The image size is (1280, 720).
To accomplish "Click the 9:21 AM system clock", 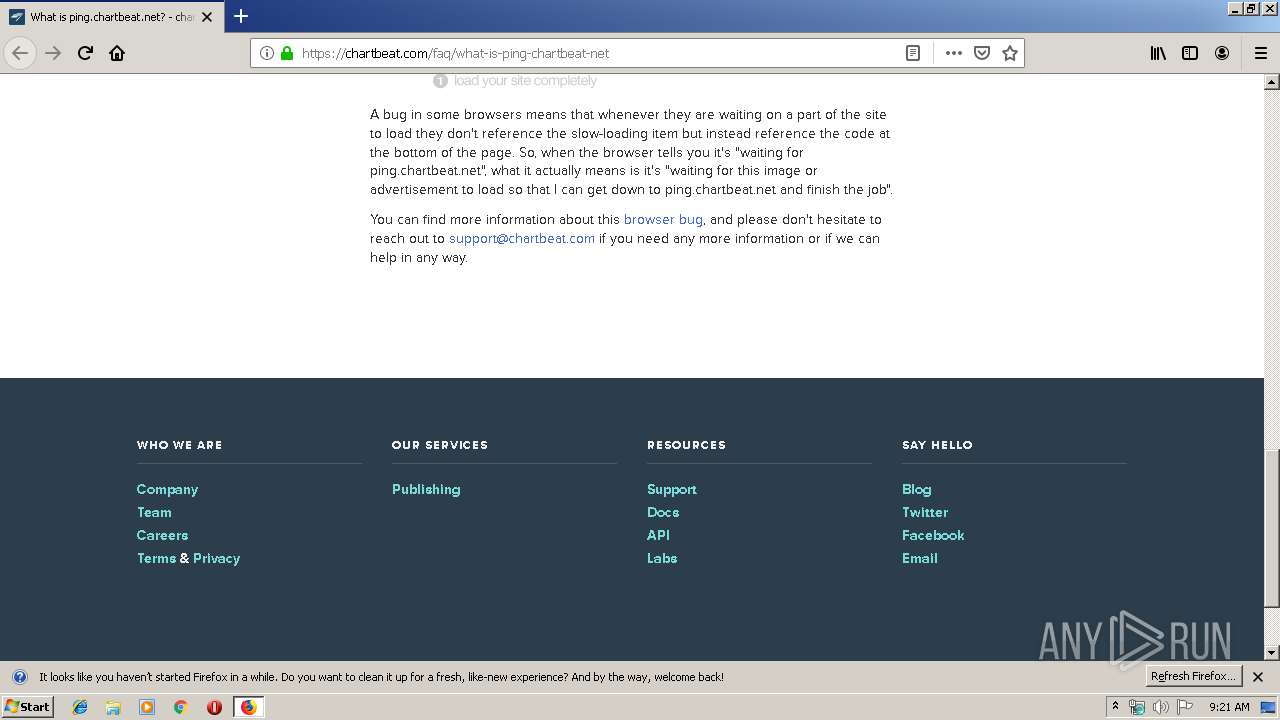I will pos(1229,707).
